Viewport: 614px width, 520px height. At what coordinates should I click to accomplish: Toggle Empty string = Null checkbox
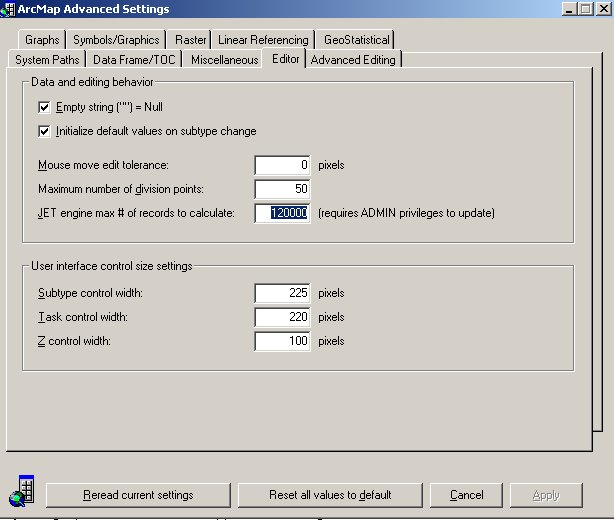point(44,107)
